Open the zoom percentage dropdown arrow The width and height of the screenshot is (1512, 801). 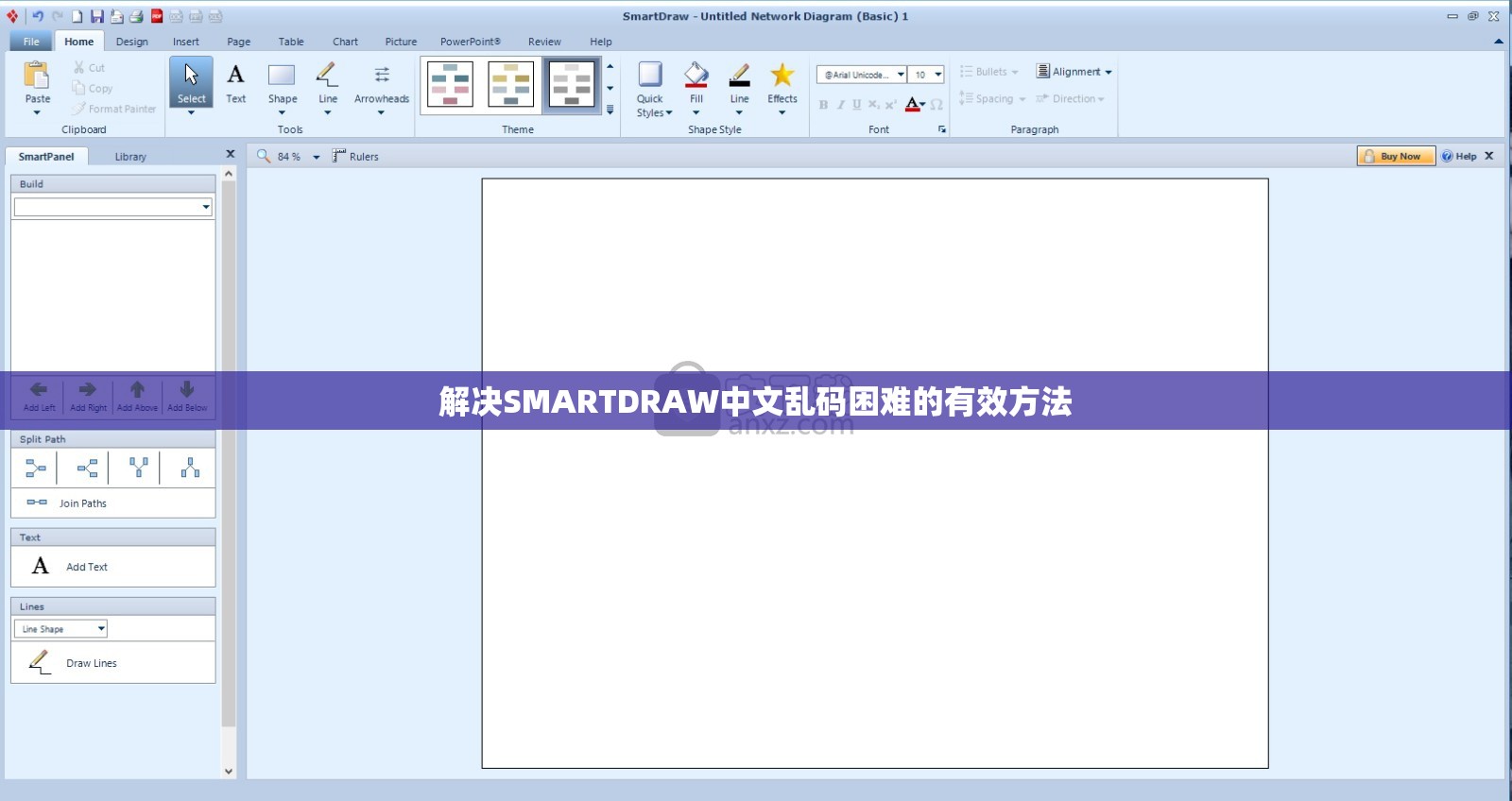pos(317,158)
